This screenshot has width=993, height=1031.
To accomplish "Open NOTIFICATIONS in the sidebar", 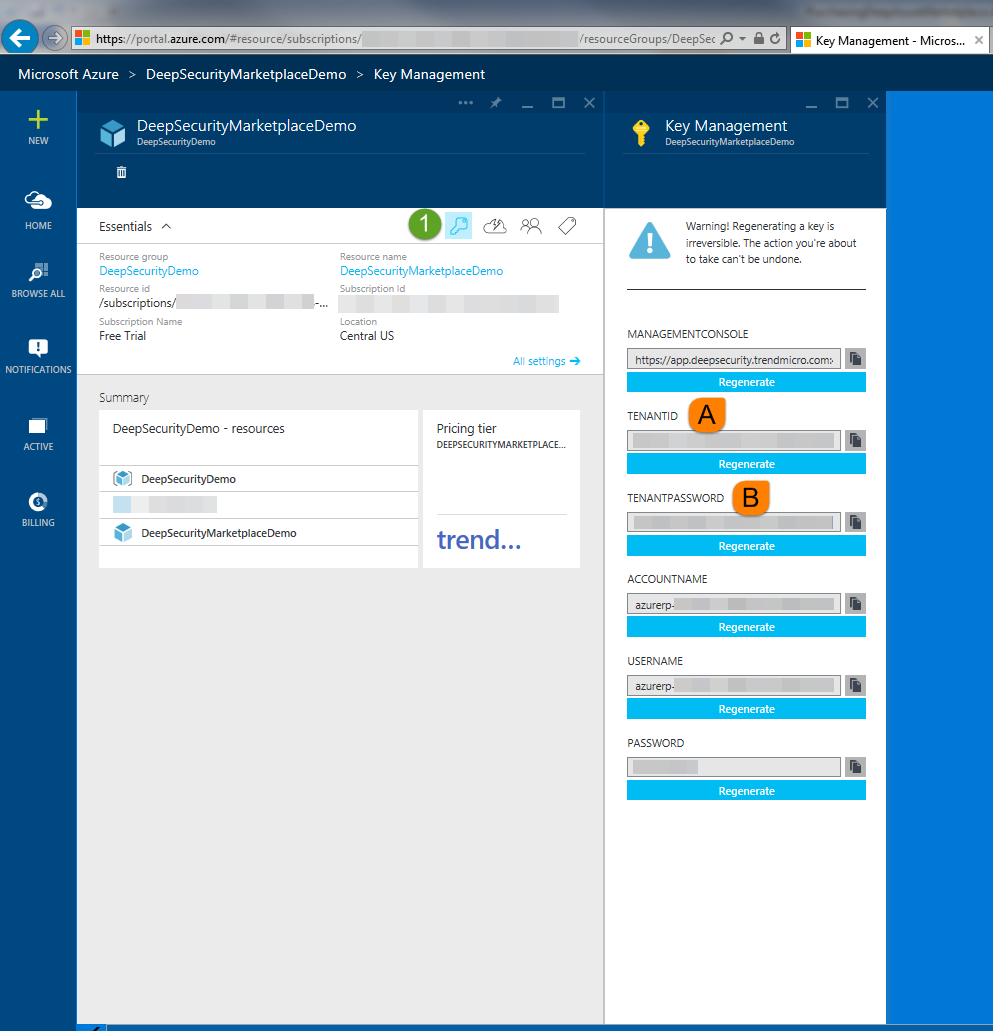I will (38, 356).
